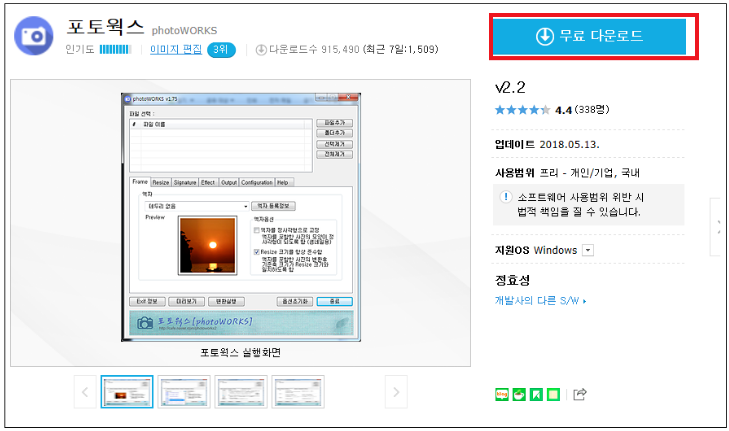
Task: Share to Naver cafe cup icon
Action: tap(519, 394)
